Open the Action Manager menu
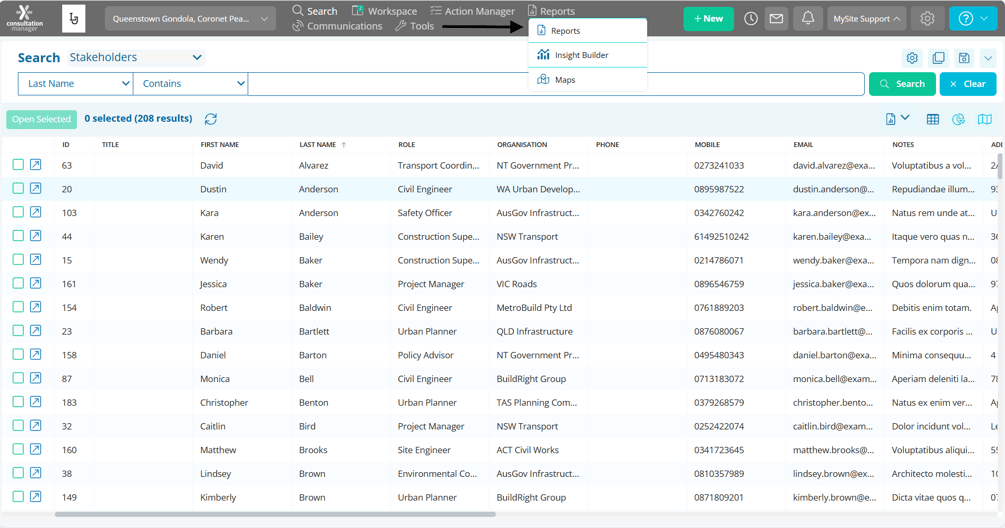This screenshot has width=1005, height=528. point(472,11)
